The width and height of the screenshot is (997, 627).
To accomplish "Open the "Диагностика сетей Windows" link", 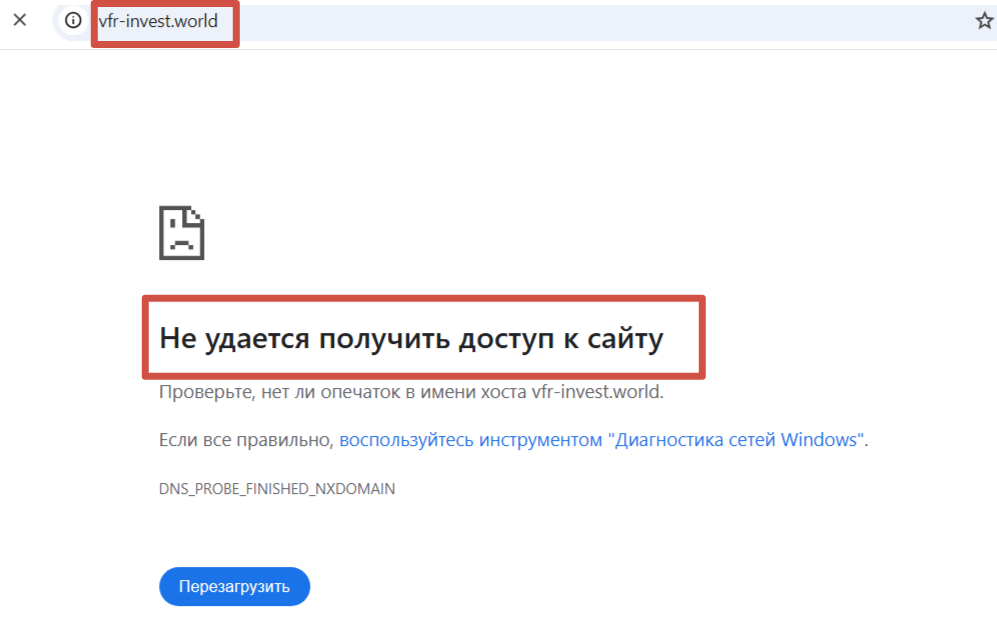I will point(603,439).
